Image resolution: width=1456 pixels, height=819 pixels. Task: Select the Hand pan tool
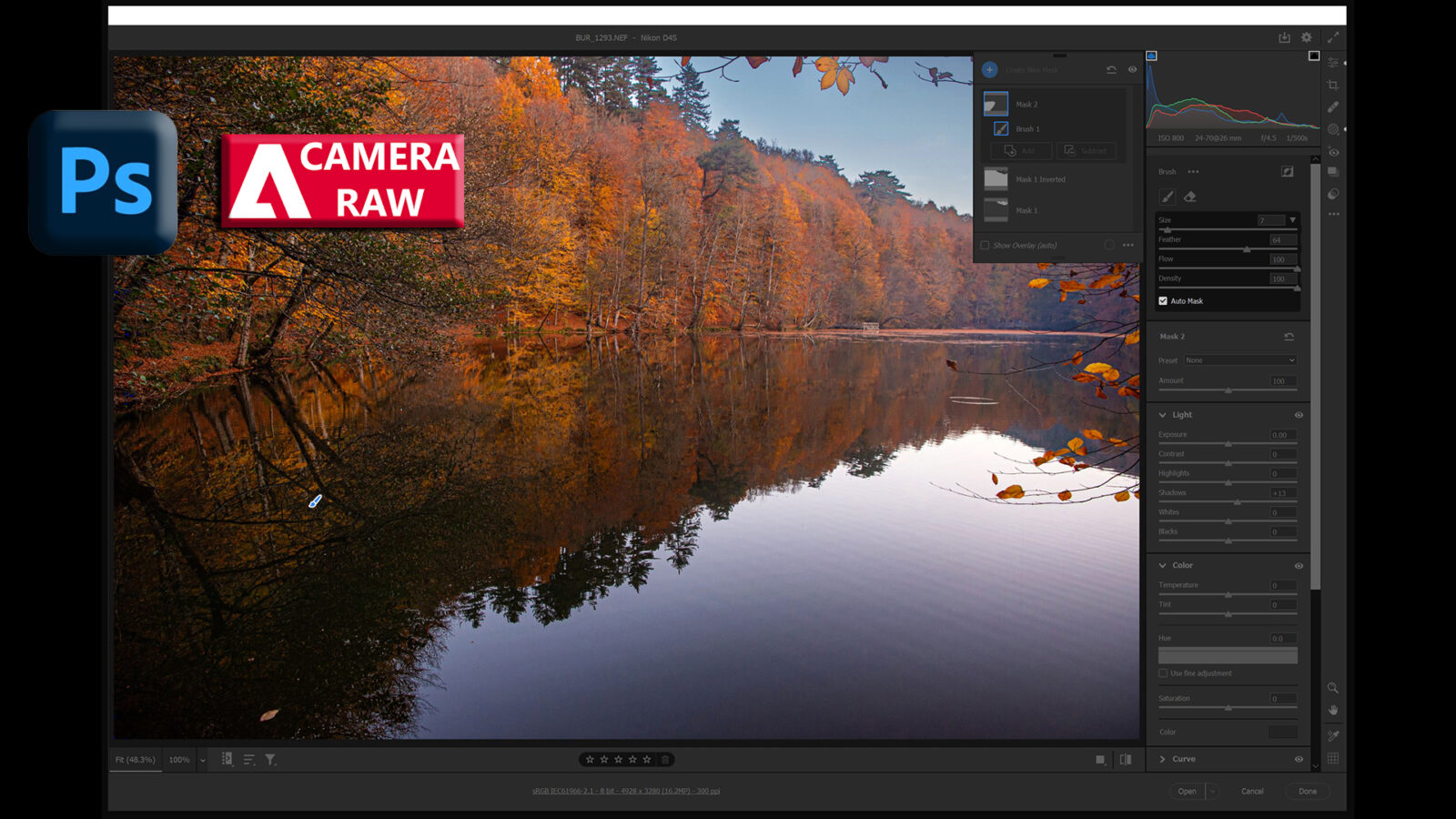[1333, 710]
